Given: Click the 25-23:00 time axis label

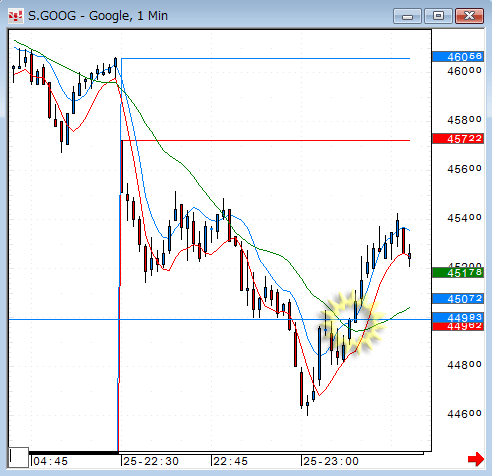Looking at the screenshot, I should [331, 461].
